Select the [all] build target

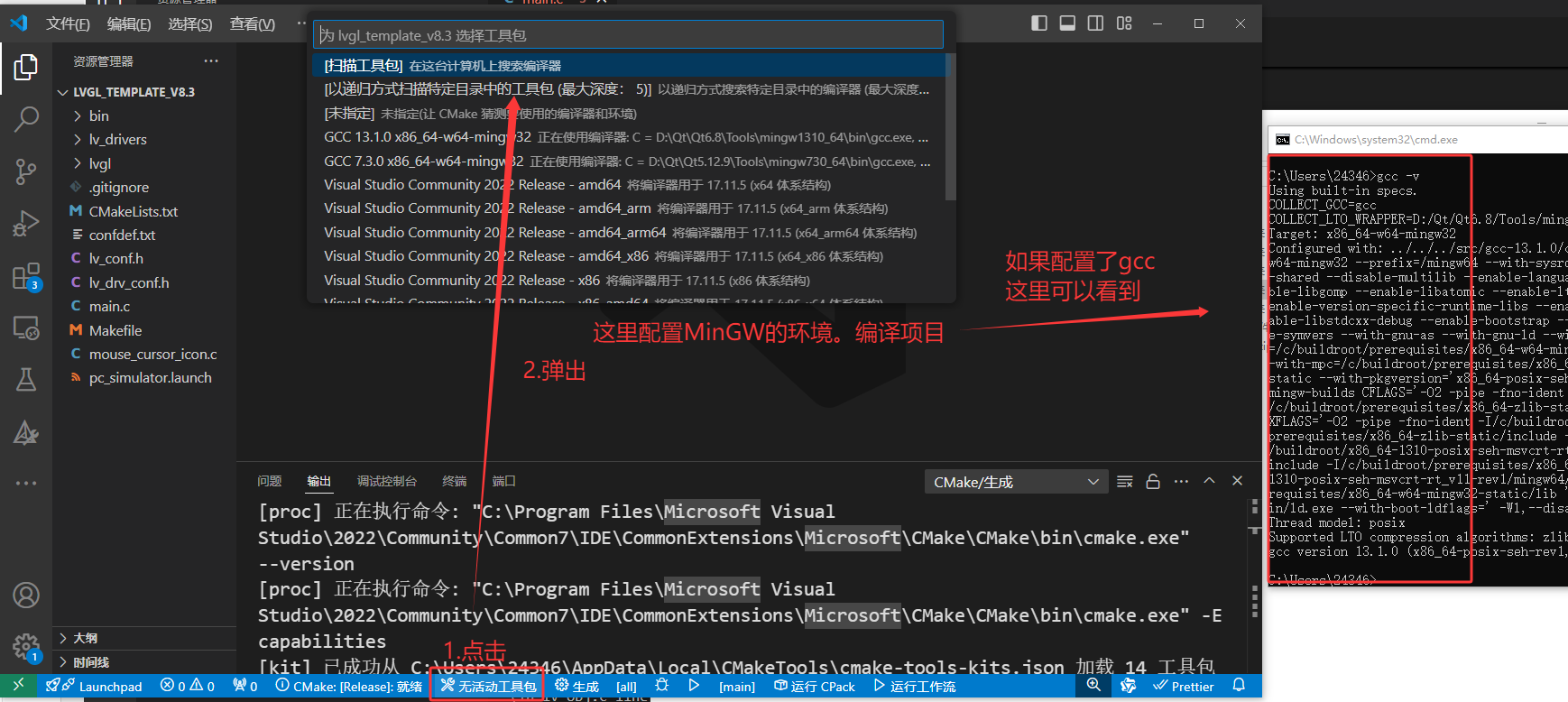(x=626, y=686)
